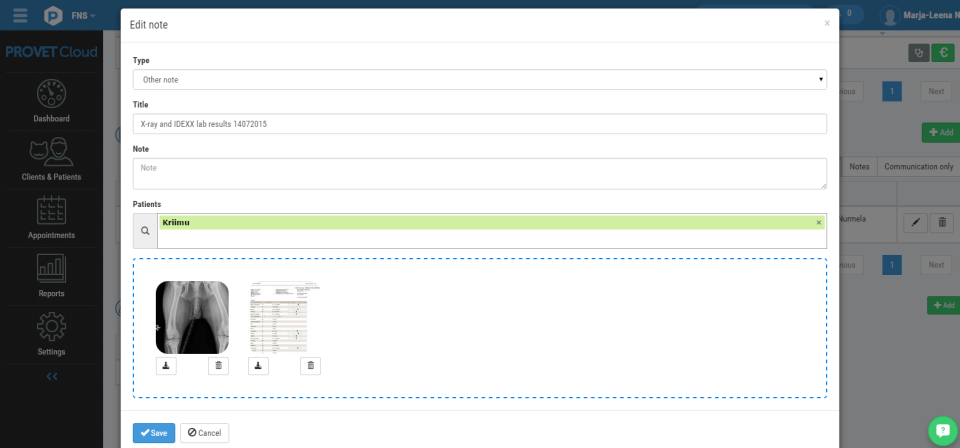Open the Settings gear icon
Image resolution: width=960 pixels, height=448 pixels.
pos(51,327)
